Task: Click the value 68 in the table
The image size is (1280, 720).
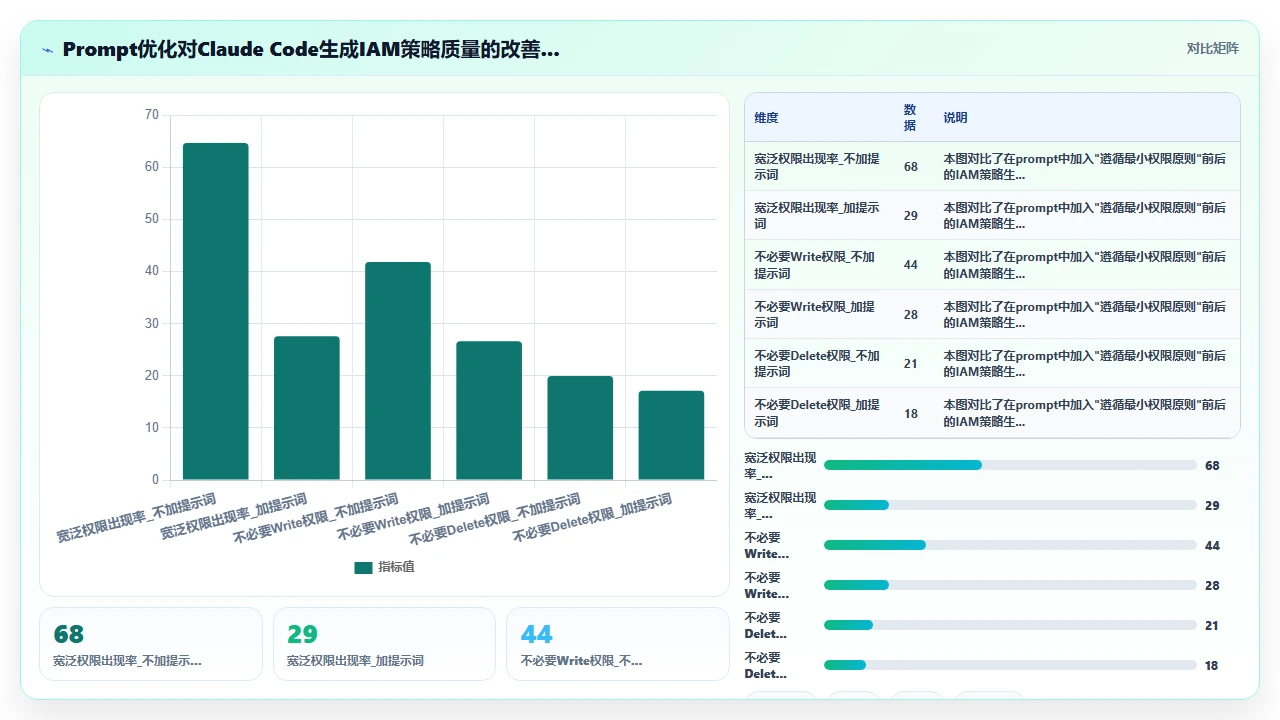Action: [x=911, y=167]
